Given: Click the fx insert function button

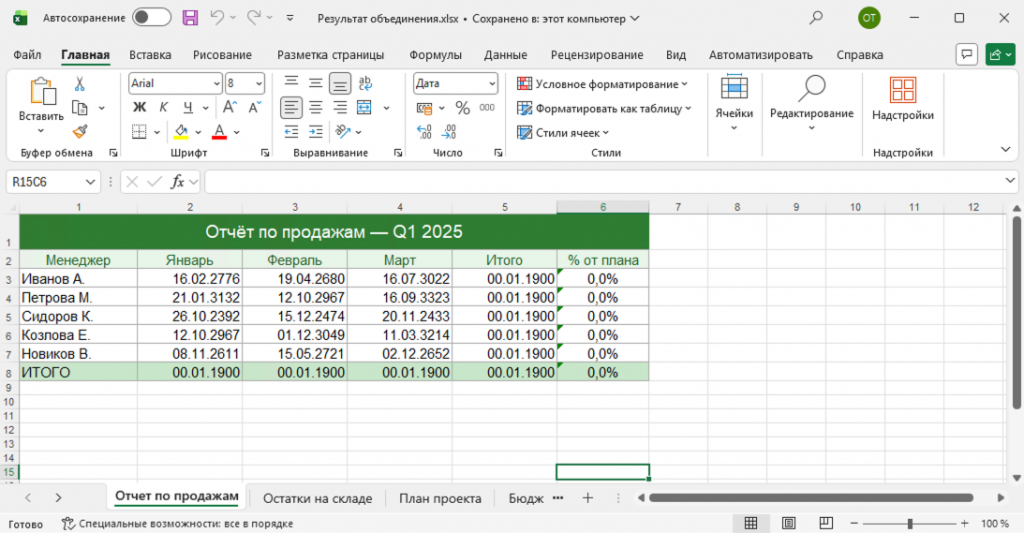Looking at the screenshot, I should coord(177,182).
